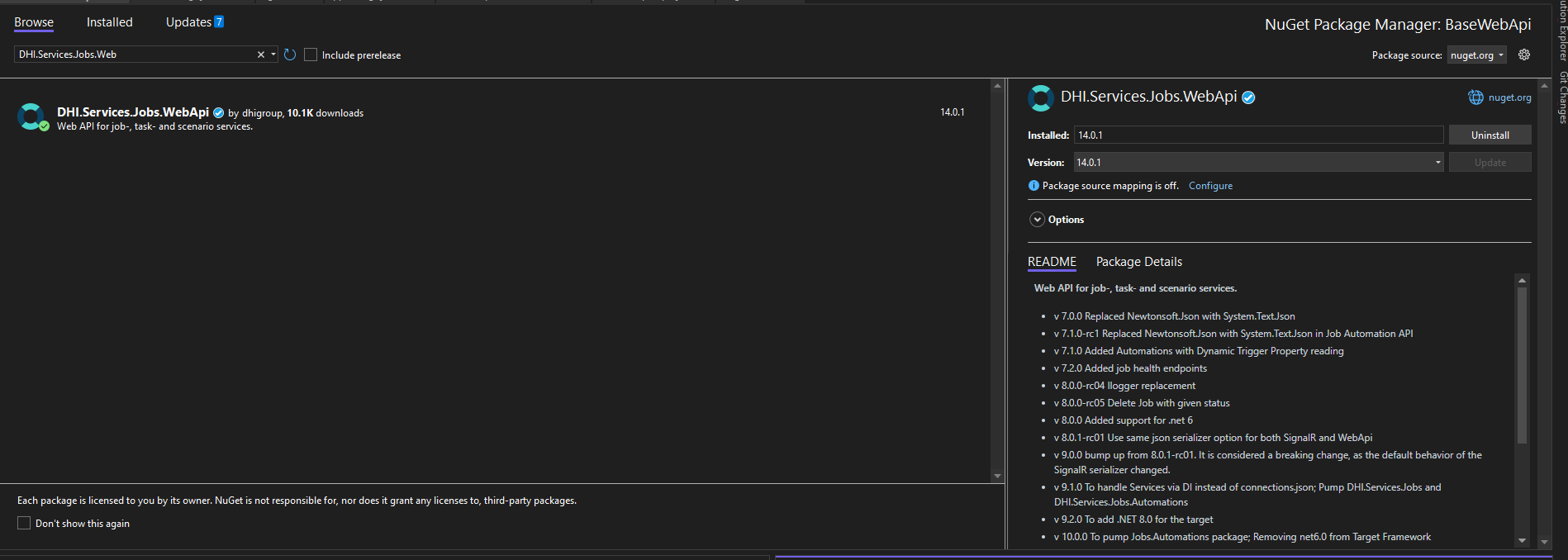
Task: Open the Package source dropdown
Action: (x=1477, y=55)
